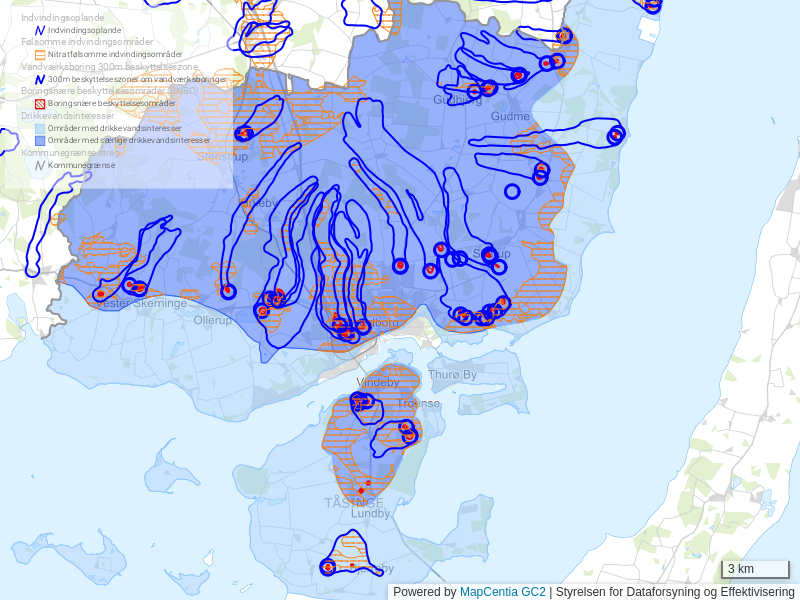Image resolution: width=800 pixels, height=600 pixels.
Task: Click the Kommunegrænse legend label text
Action: [x=81, y=165]
